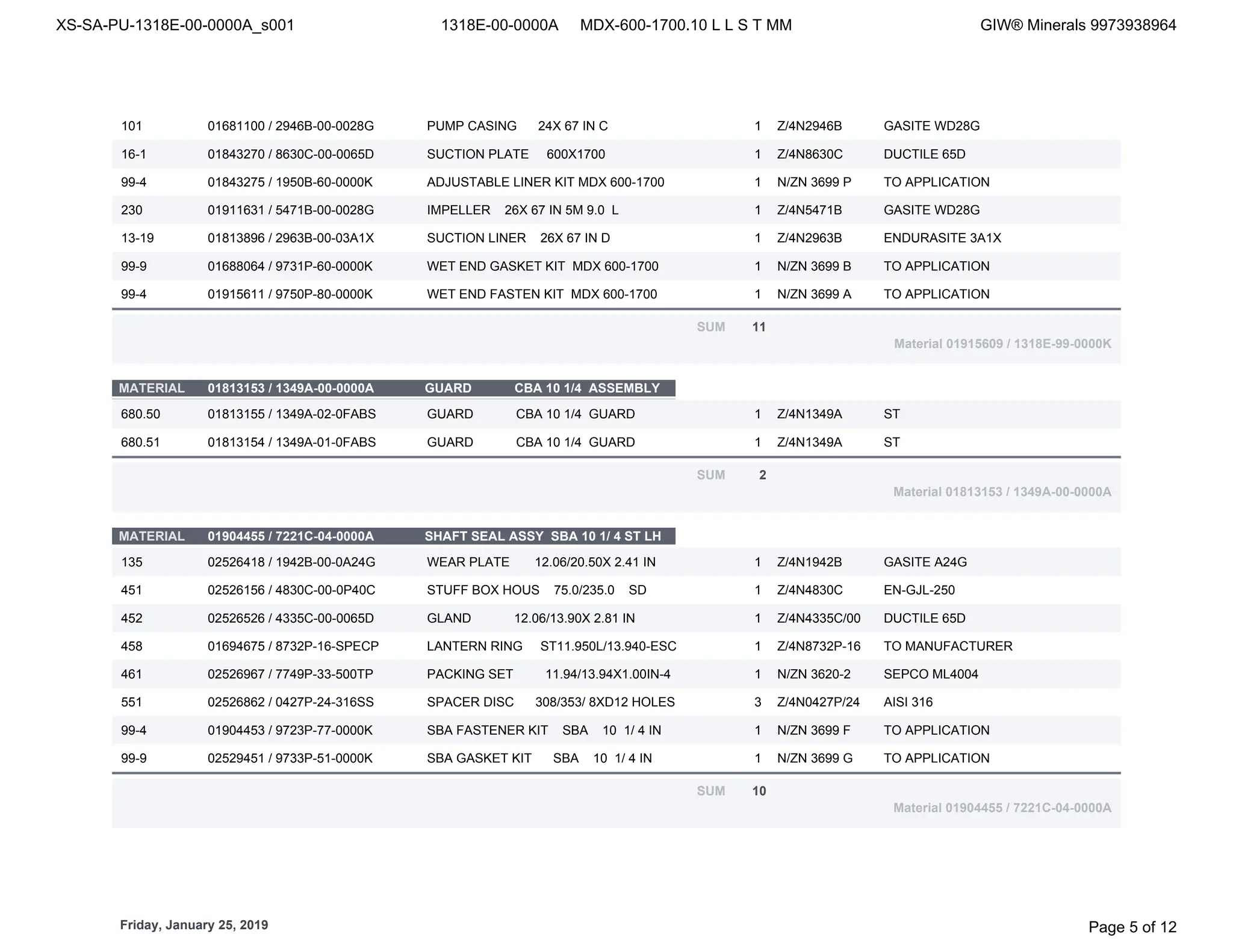
Task: Click the Page 5 of 12 indicator
Action: pos(1131,927)
